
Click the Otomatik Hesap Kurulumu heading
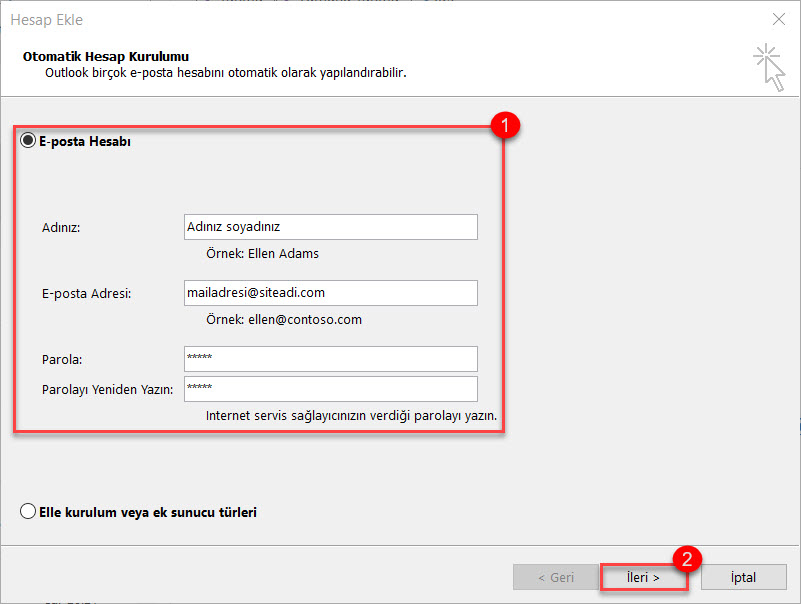106,57
